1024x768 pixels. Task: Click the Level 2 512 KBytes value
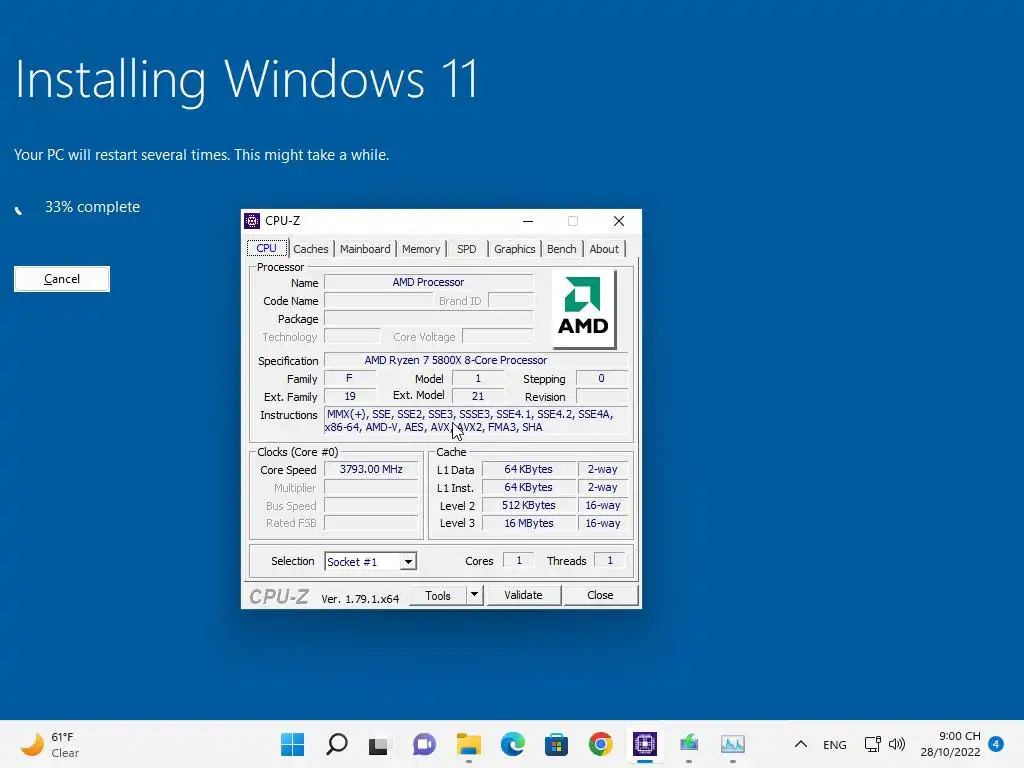tap(528, 505)
